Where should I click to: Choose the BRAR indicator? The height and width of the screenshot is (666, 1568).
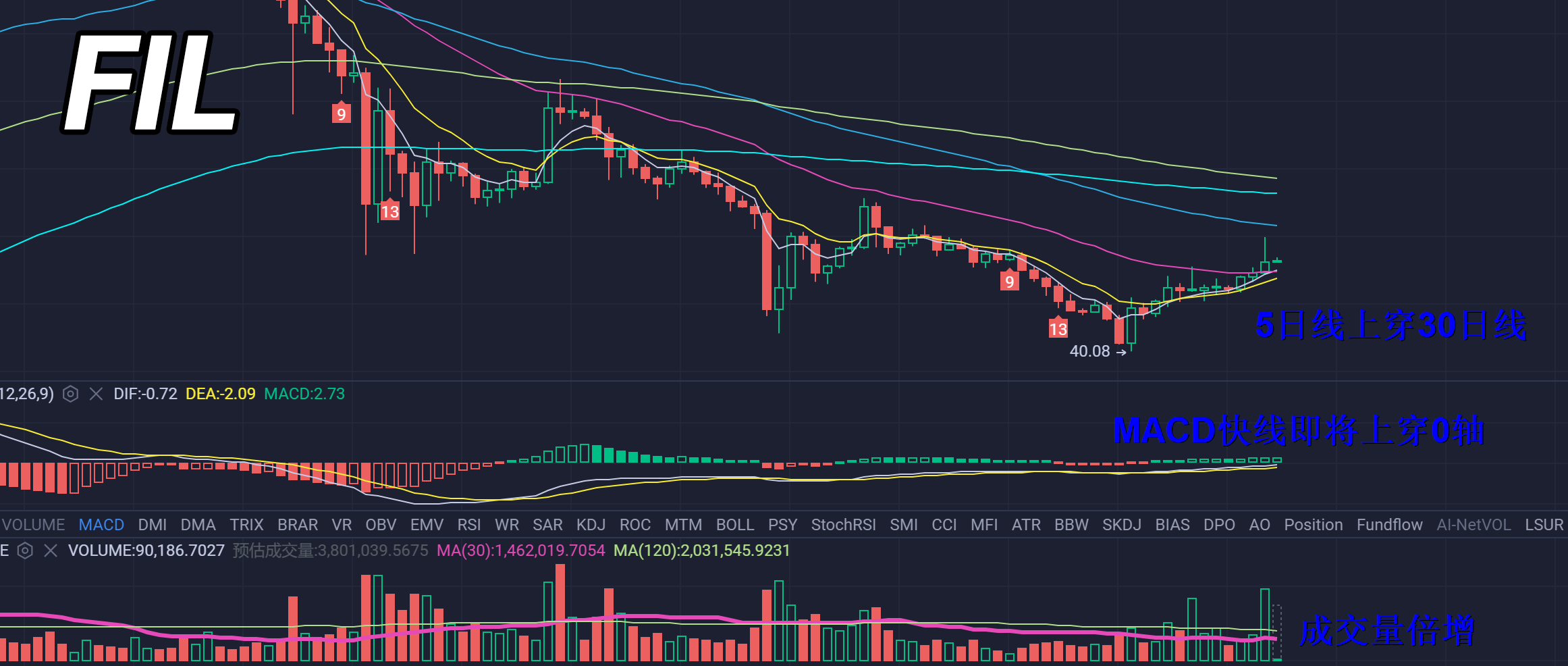click(298, 525)
